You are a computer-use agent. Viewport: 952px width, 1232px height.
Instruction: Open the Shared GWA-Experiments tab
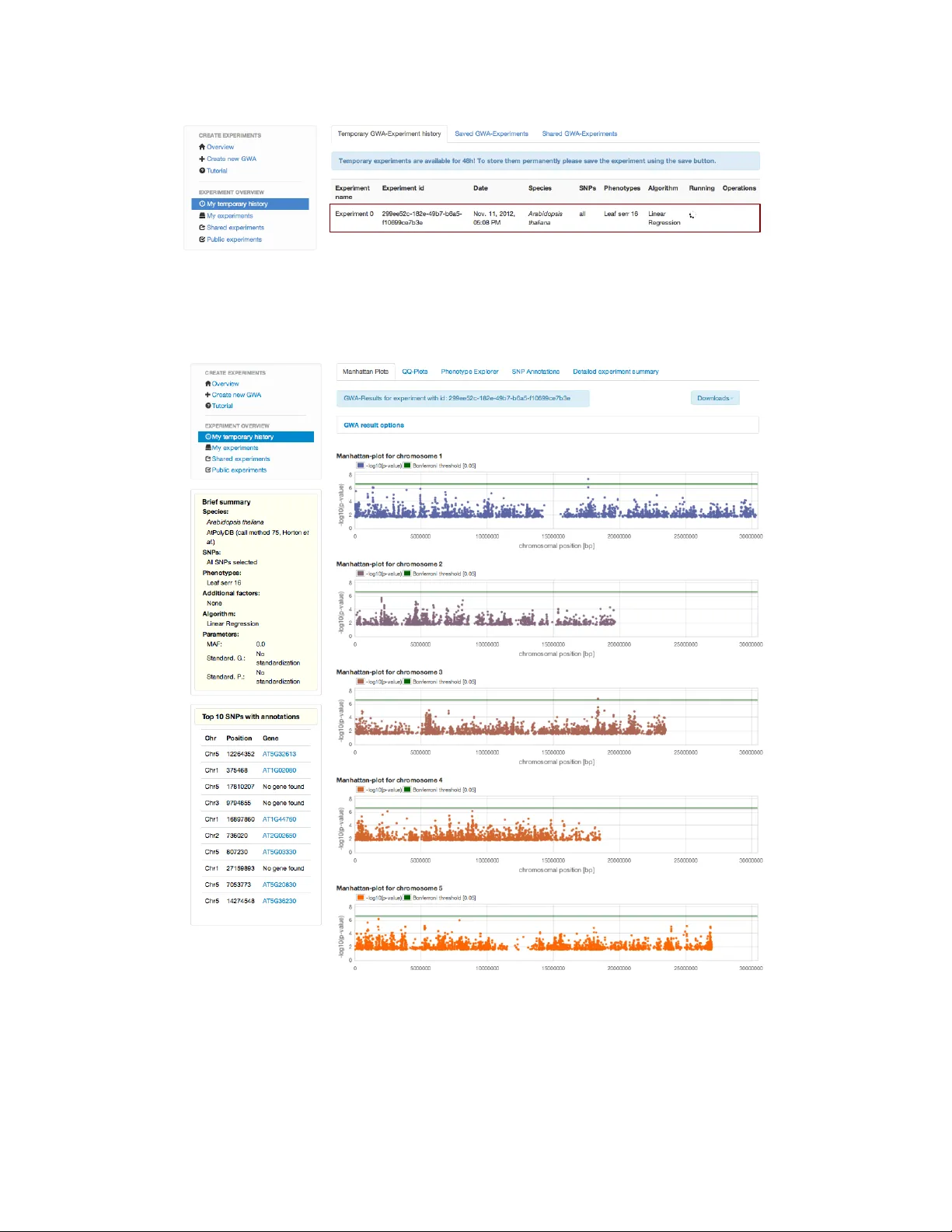coord(579,134)
